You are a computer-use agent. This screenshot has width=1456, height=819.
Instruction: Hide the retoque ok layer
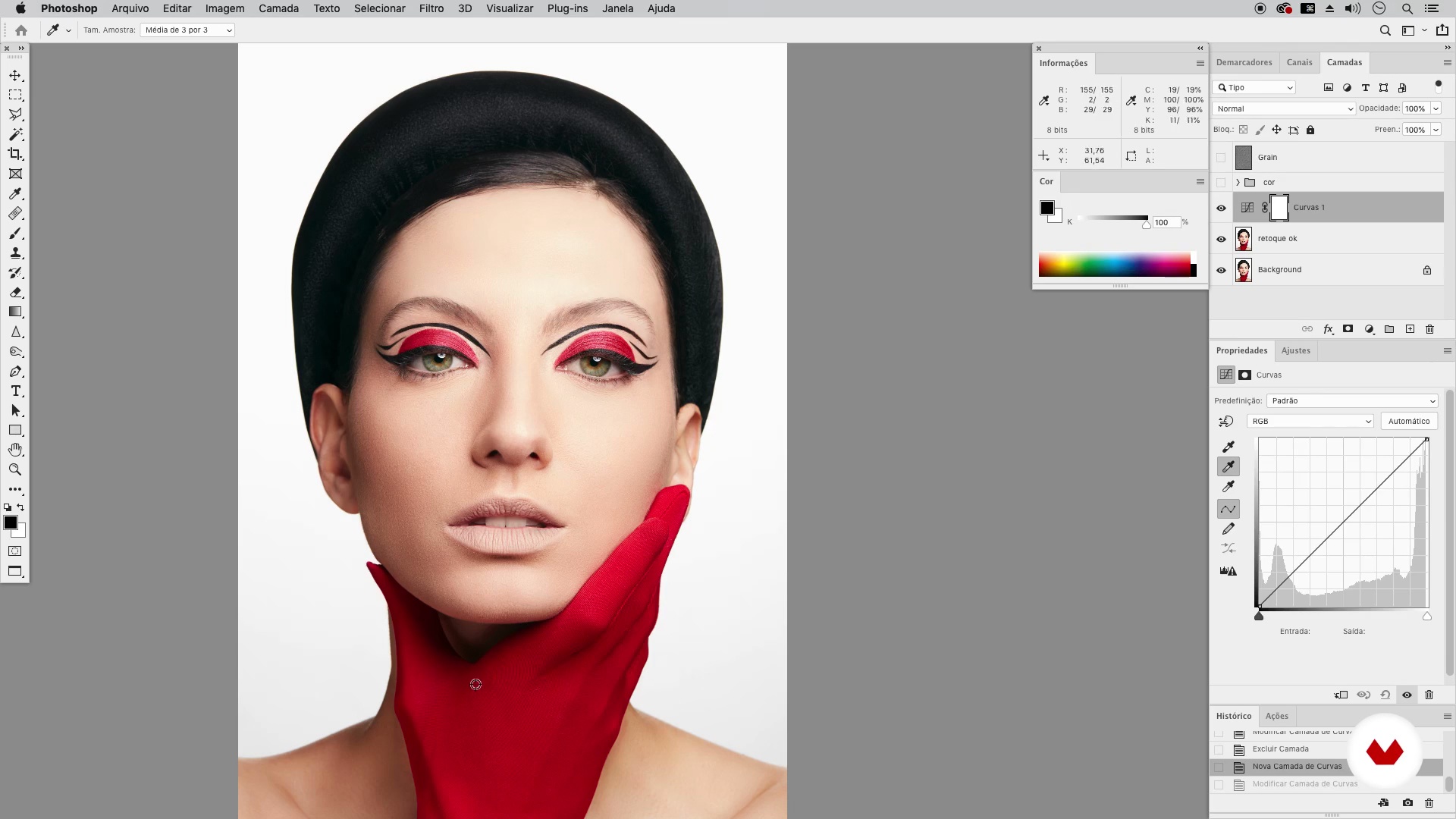pyautogui.click(x=1221, y=239)
